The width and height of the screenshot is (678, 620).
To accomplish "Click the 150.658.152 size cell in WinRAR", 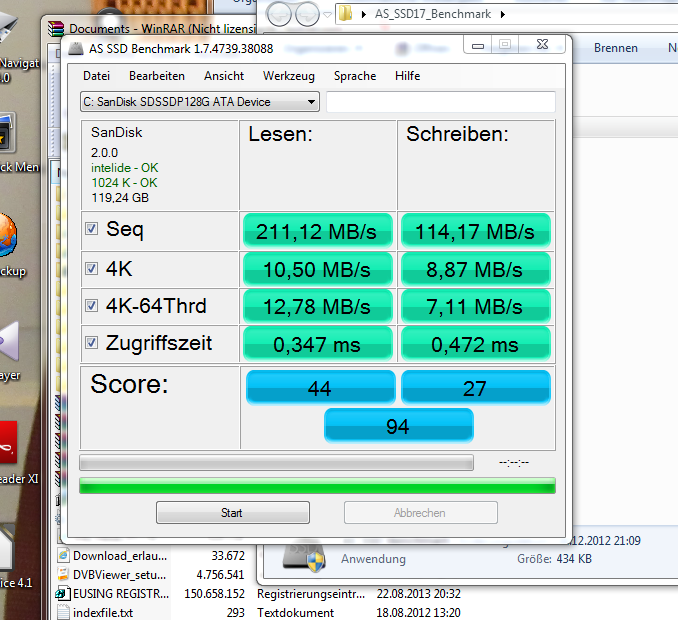I will [x=214, y=594].
